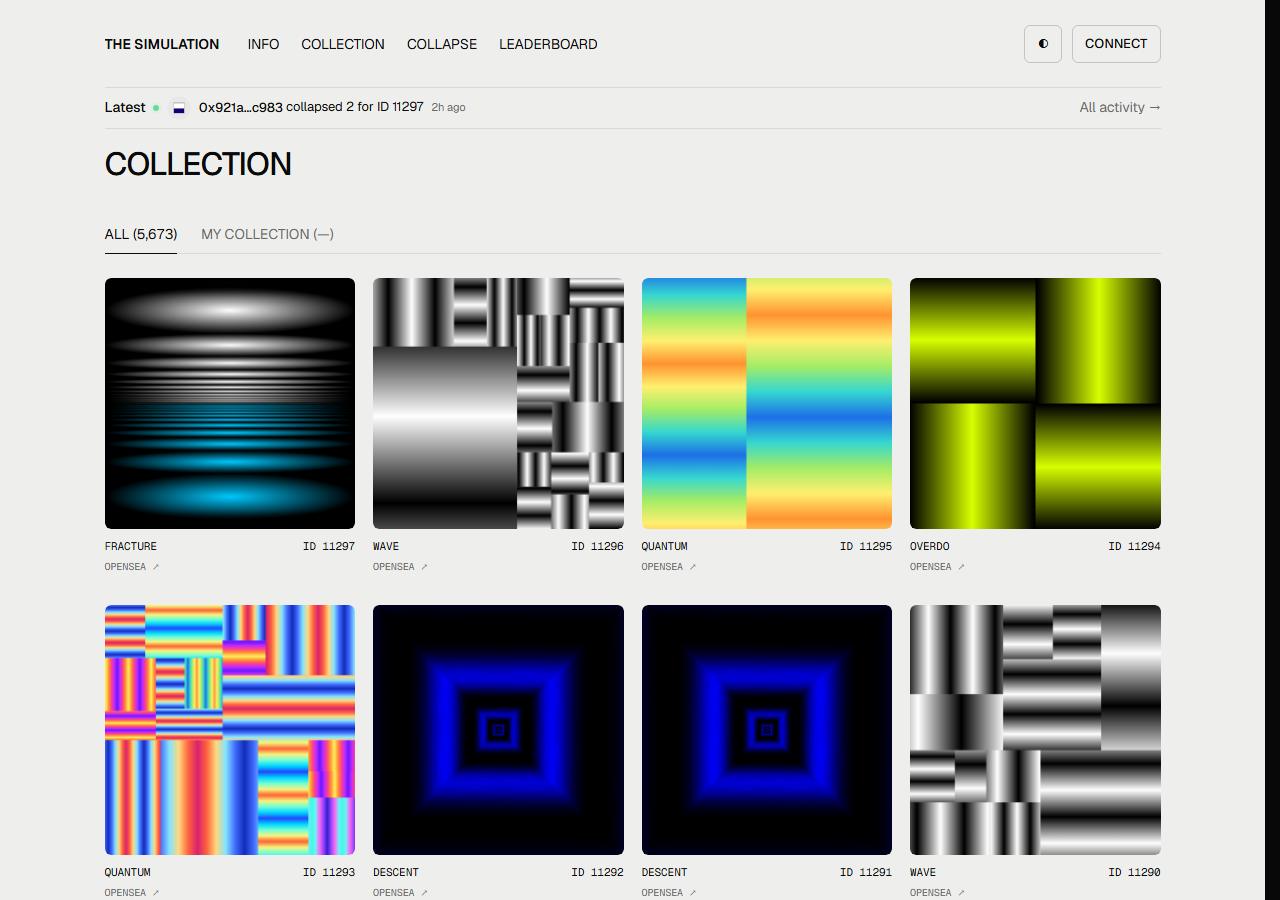The height and width of the screenshot is (900, 1280).
Task: Open the DESCENT artwork ID 11292
Action: tap(498, 730)
